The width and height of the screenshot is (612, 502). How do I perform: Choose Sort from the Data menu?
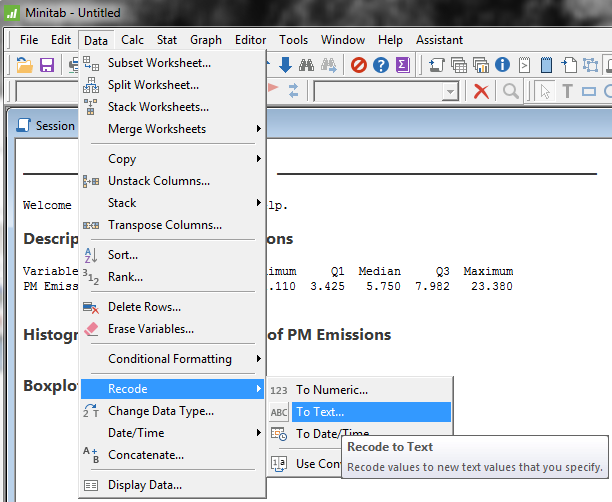click(172, 255)
